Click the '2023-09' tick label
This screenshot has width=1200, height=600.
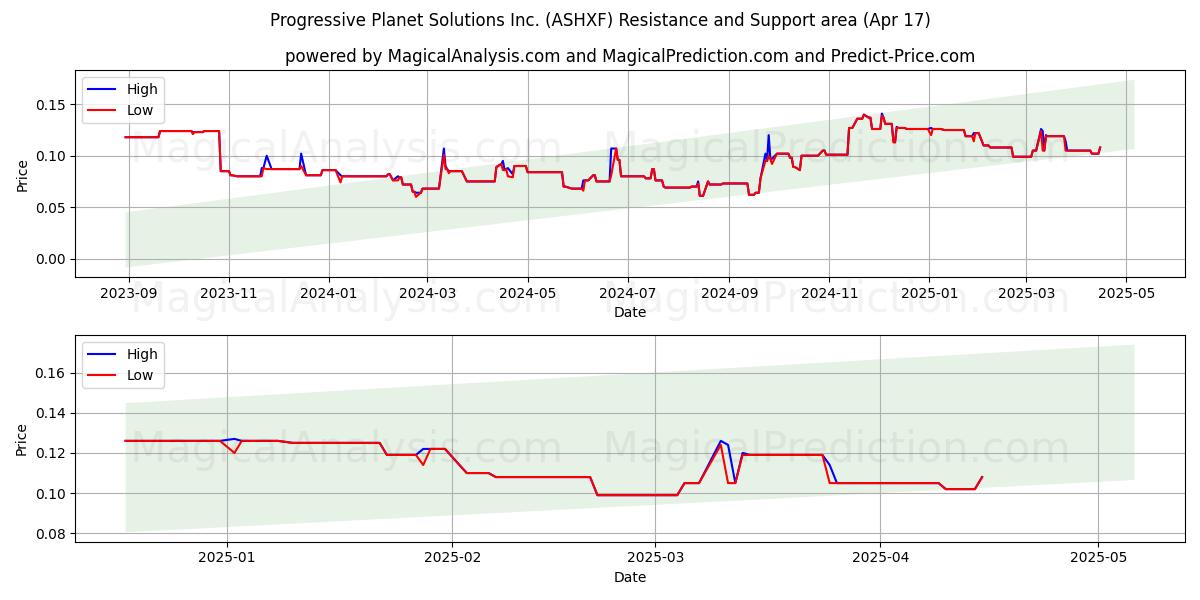tap(128, 292)
